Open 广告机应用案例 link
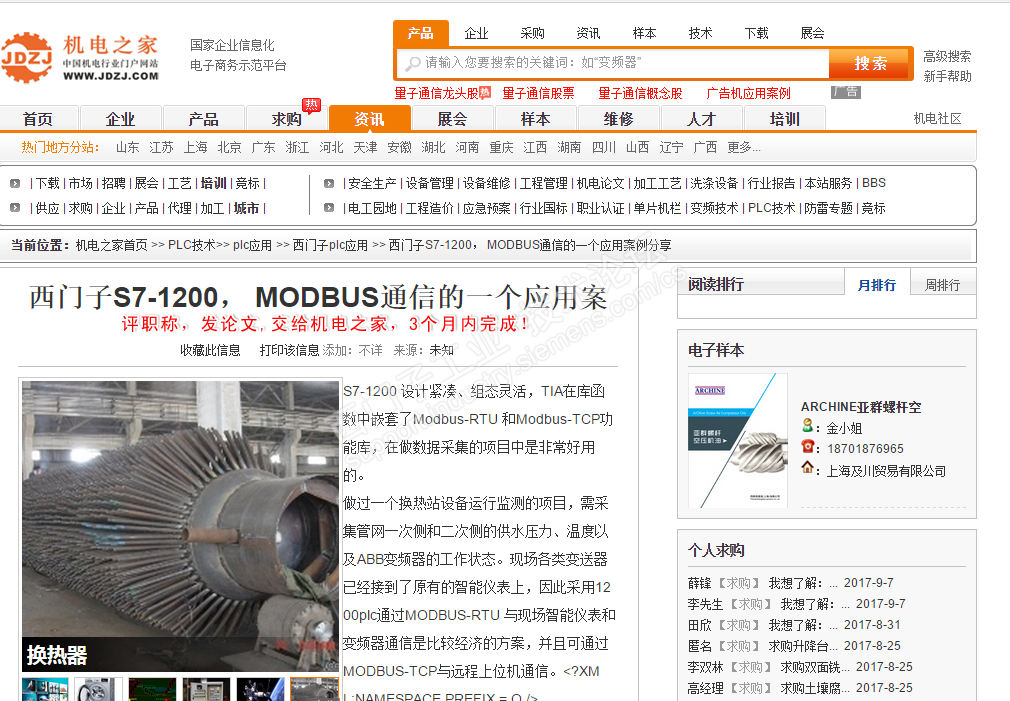Viewport: 1010px width, 701px height. [x=748, y=93]
